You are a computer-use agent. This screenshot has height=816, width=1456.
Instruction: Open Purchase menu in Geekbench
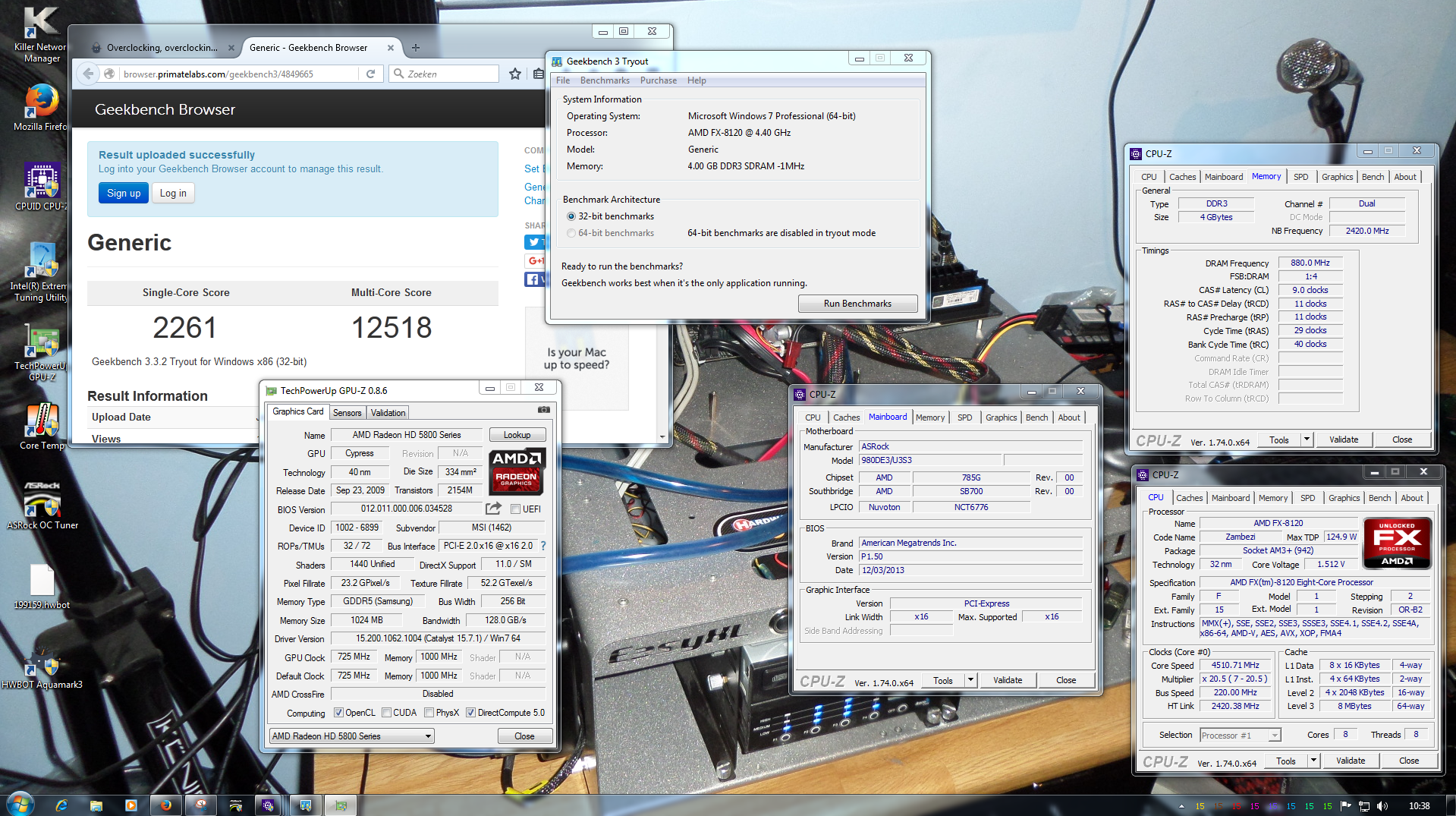tap(658, 80)
